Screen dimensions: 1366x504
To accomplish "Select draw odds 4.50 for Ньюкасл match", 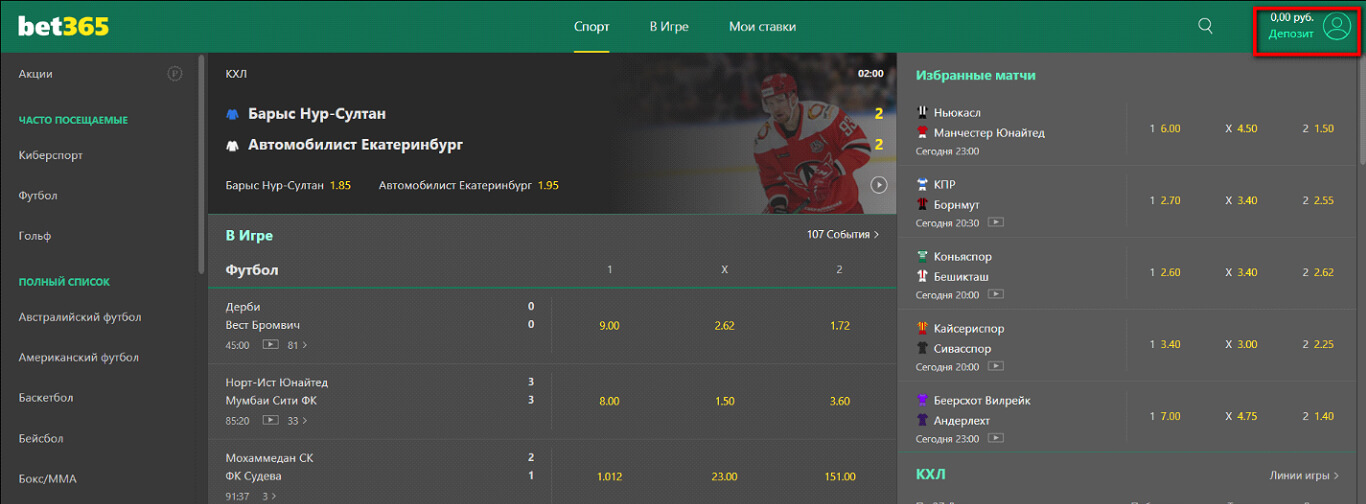I will [1247, 129].
